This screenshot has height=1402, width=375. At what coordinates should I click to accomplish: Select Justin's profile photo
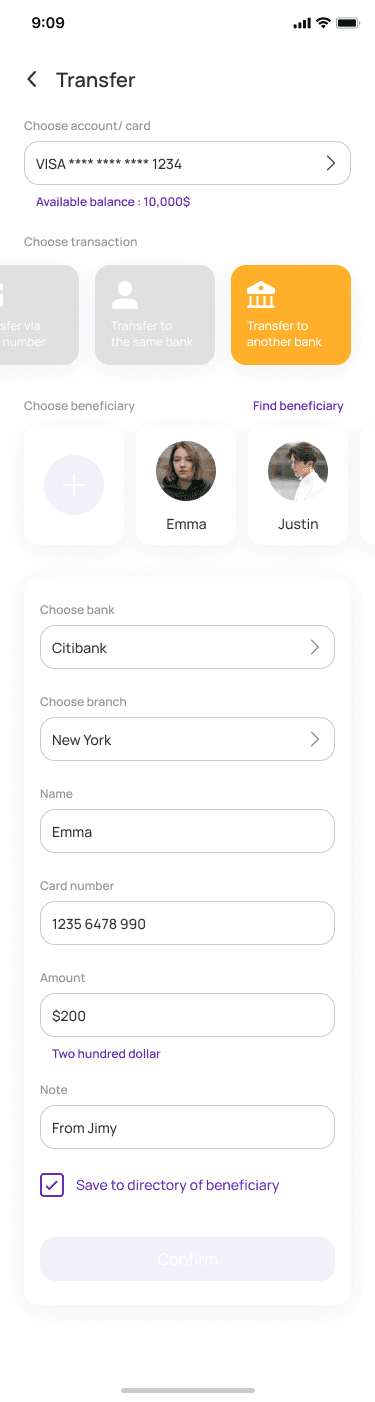coord(298,471)
